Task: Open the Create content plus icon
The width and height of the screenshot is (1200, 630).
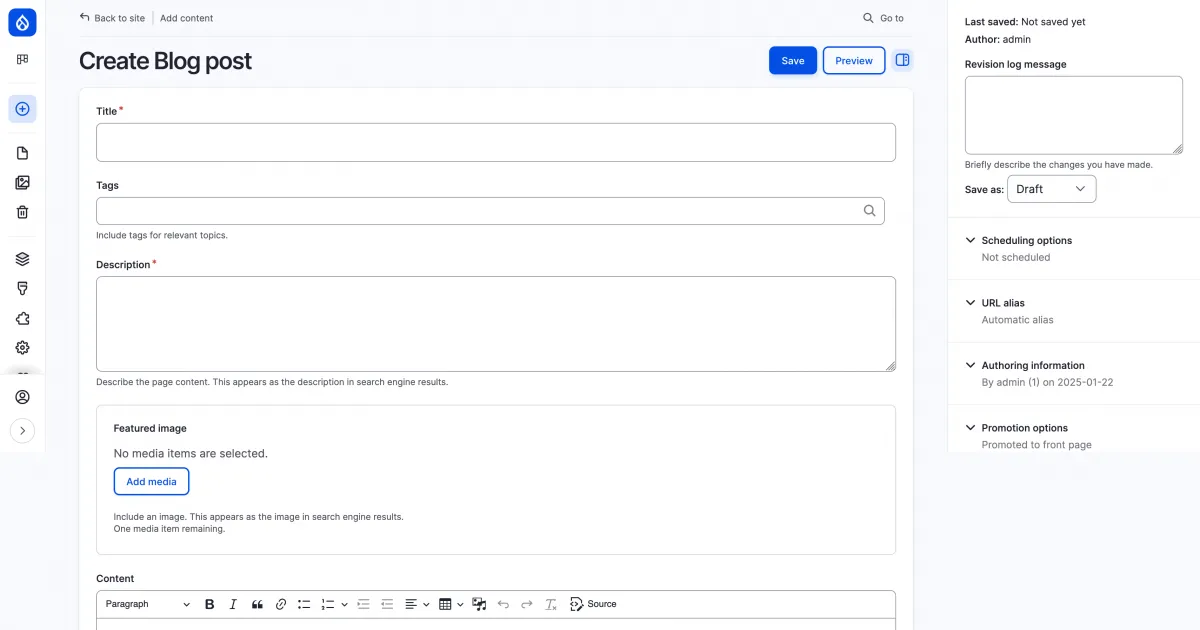Action: (22, 109)
